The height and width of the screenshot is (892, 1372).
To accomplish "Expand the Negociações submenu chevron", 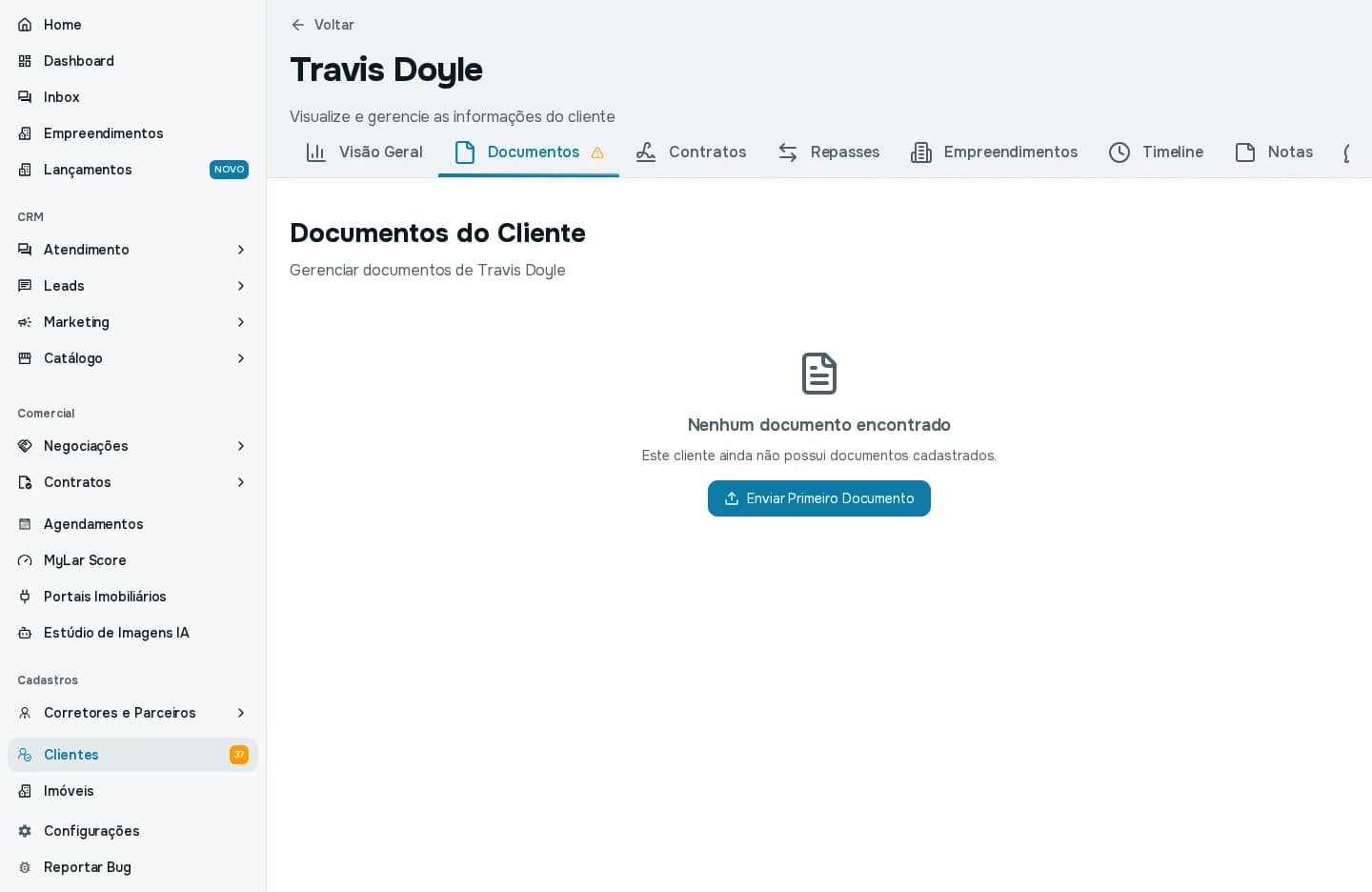I will click(241, 446).
